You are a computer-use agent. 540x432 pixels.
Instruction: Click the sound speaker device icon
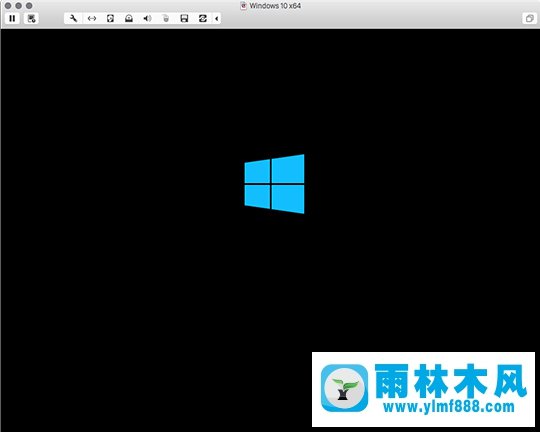click(147, 18)
